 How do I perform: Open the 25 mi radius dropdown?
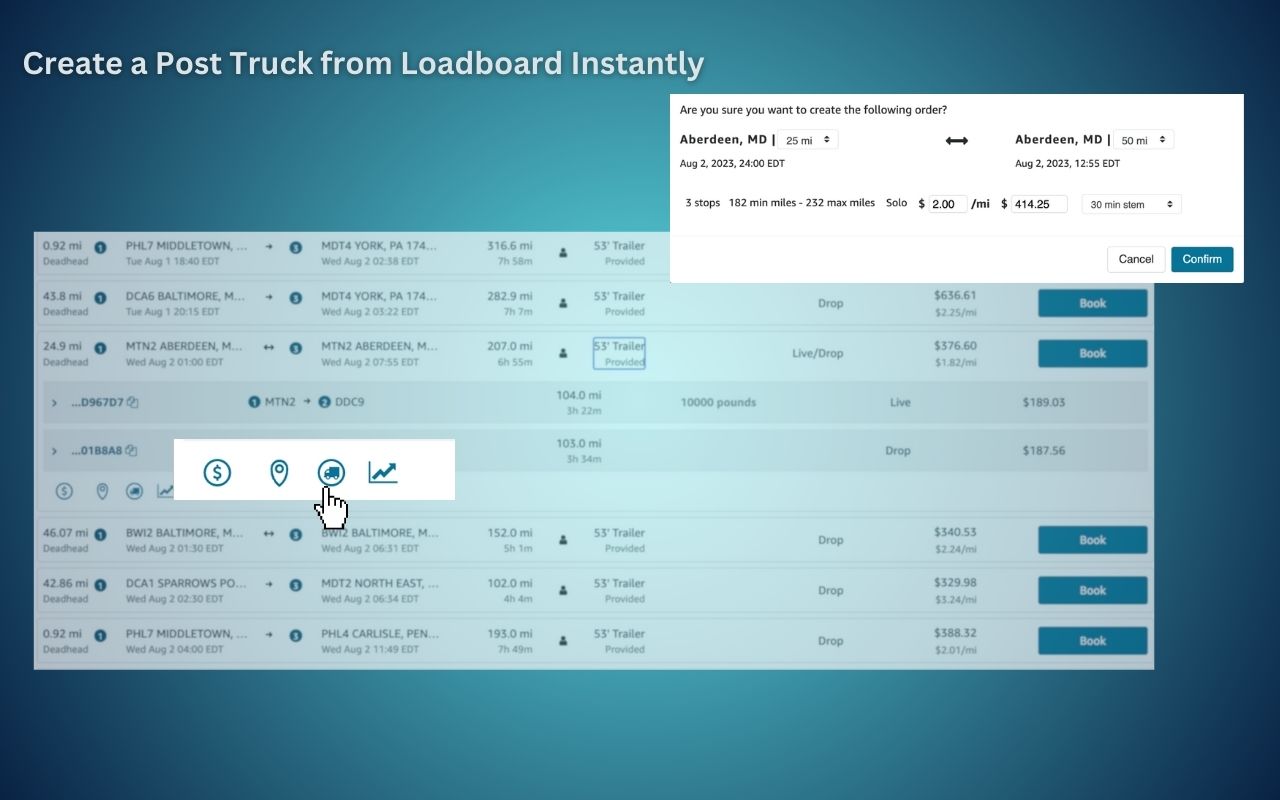coord(808,140)
